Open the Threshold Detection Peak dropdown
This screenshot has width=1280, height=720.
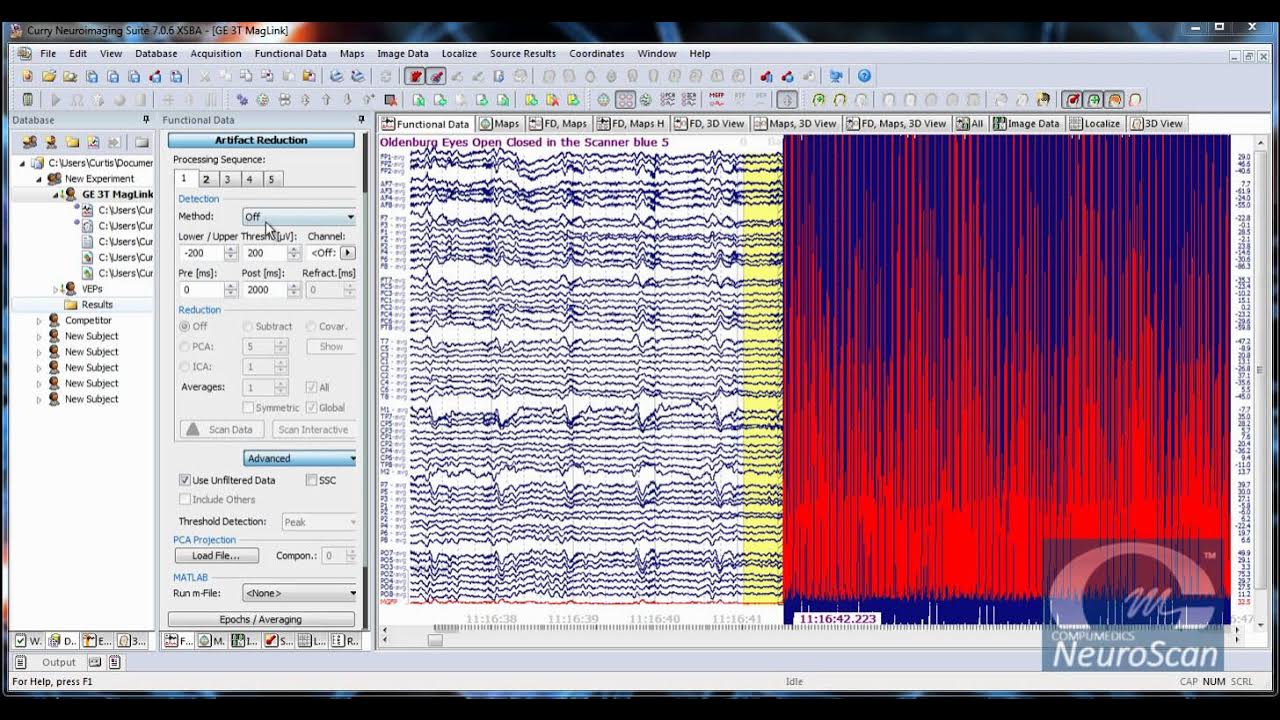(319, 521)
